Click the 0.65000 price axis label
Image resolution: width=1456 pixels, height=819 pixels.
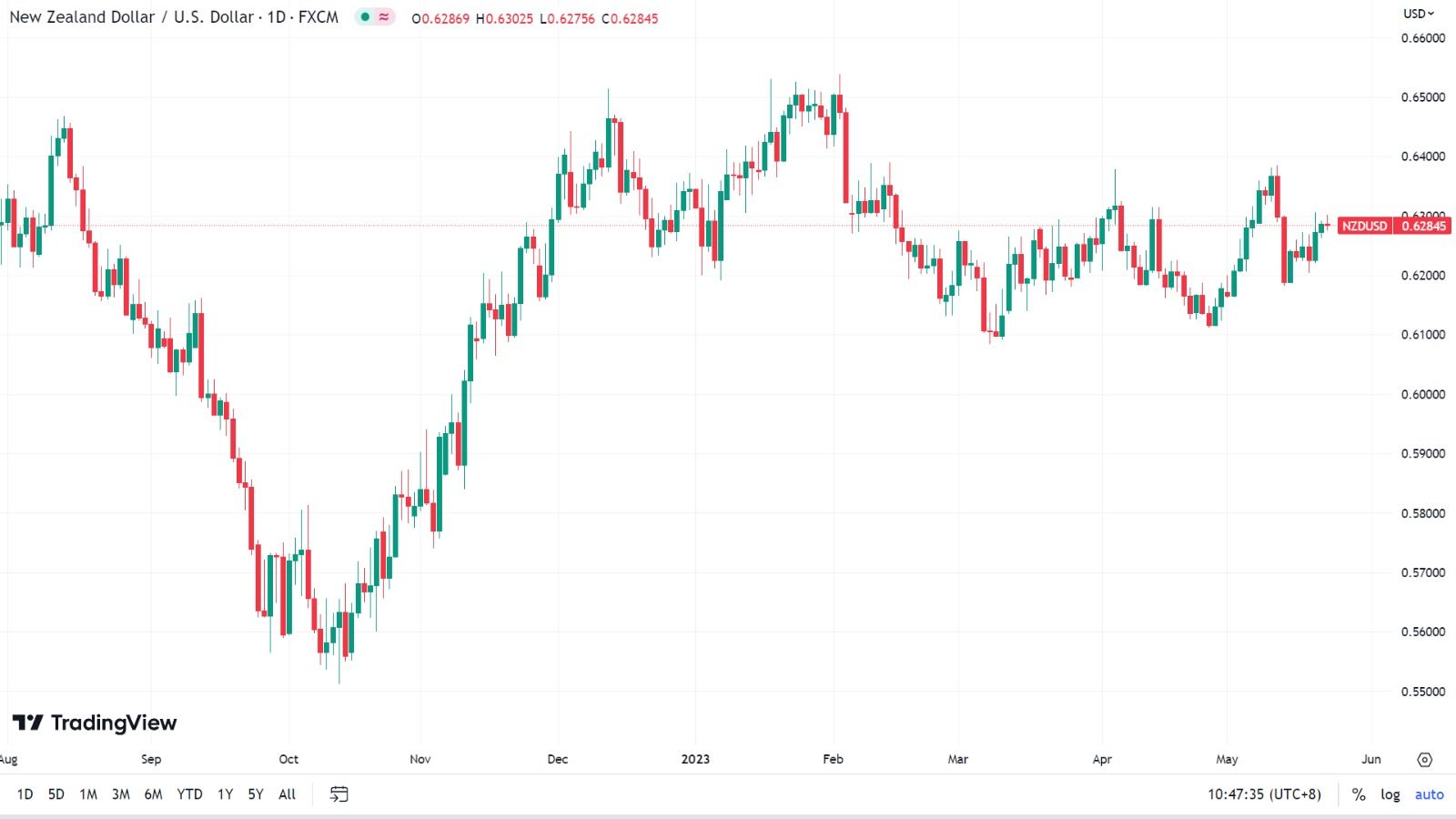coord(1423,97)
